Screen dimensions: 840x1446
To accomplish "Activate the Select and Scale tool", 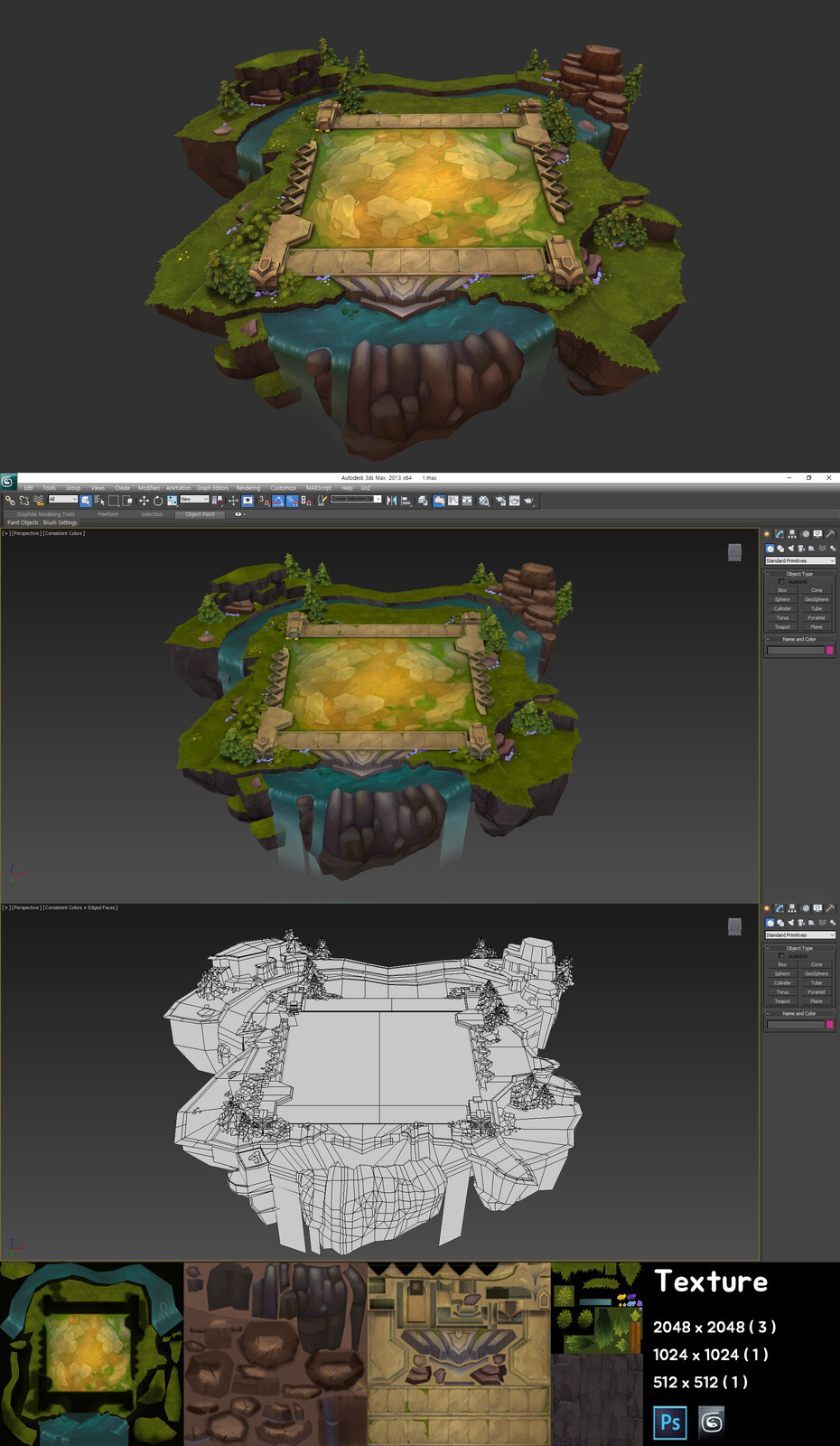I will click(x=173, y=501).
